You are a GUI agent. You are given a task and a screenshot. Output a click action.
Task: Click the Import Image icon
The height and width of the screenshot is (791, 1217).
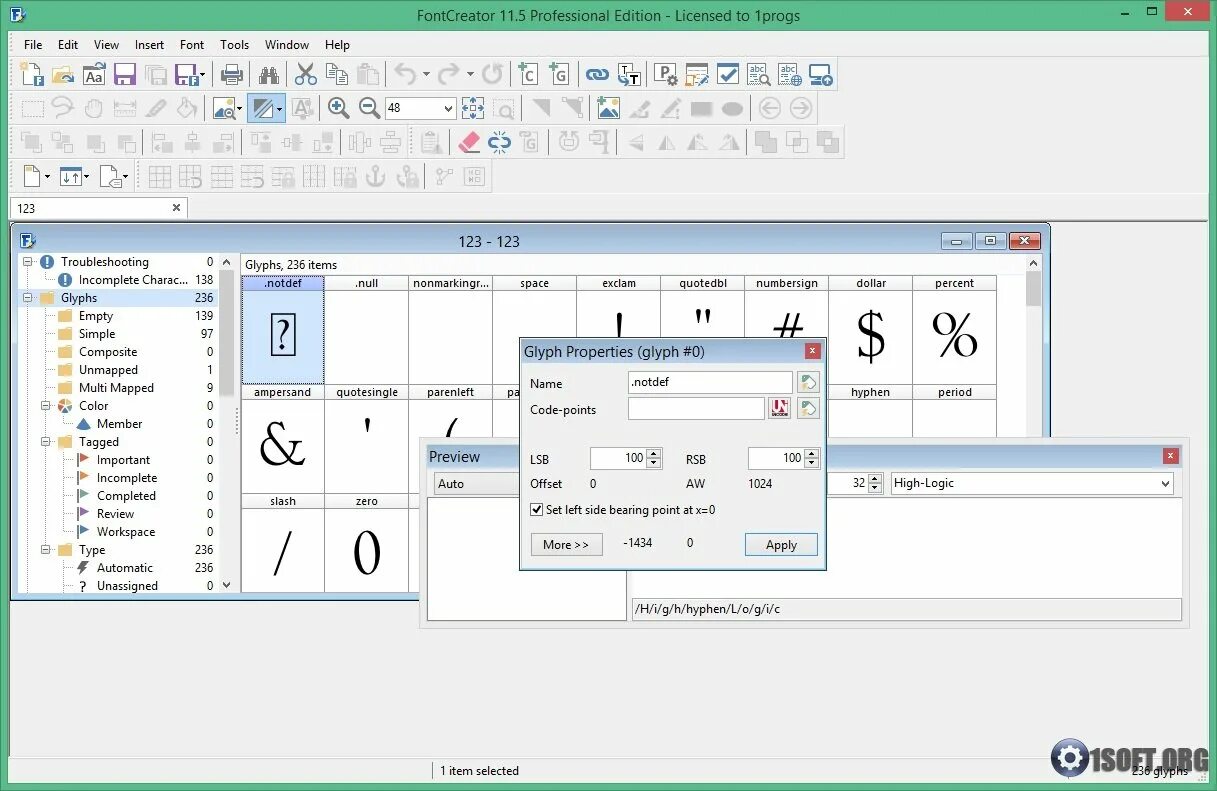pyautogui.click(x=607, y=108)
